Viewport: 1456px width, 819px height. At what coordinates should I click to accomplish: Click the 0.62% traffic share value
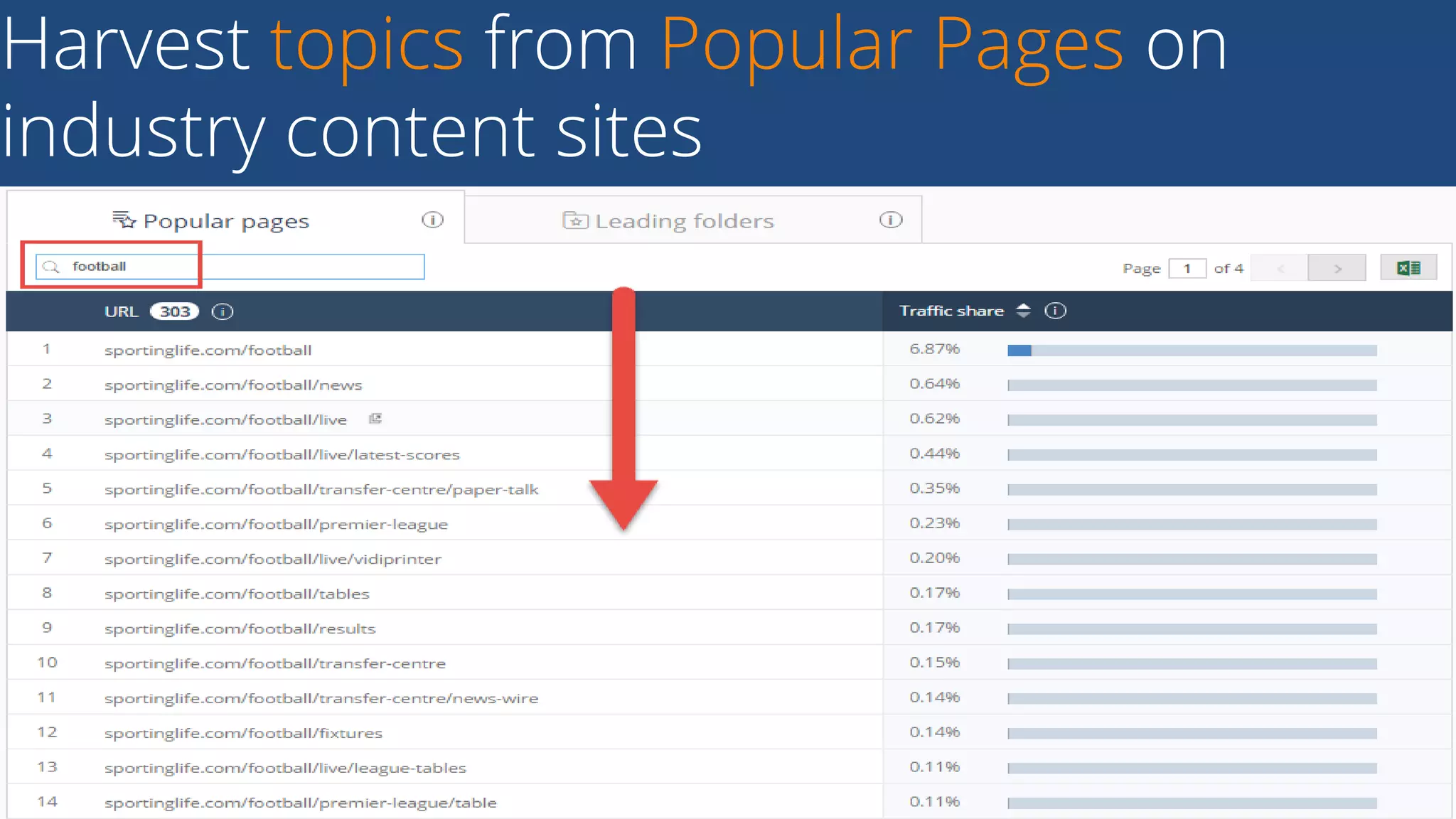[934, 418]
